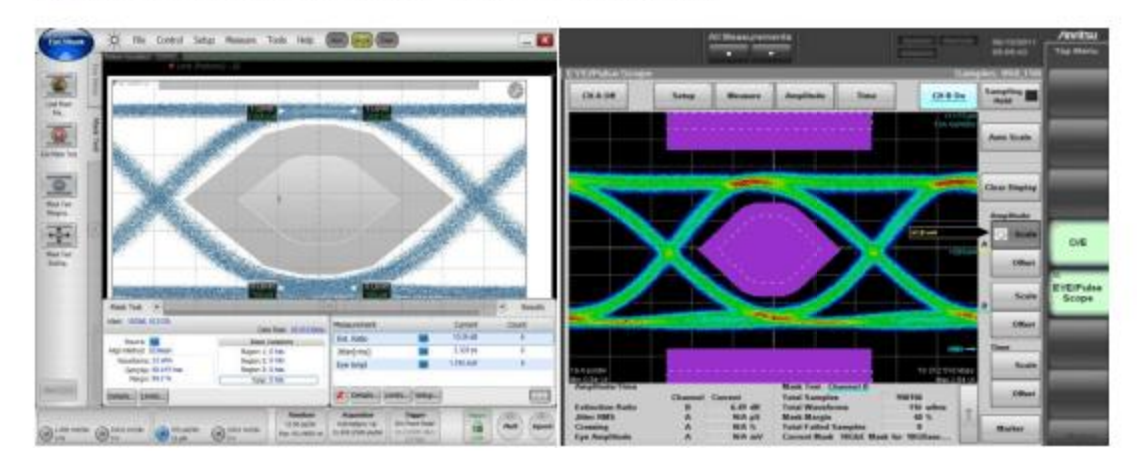
Task: Click the settings gear icon beside File
Action: [x=115, y=40]
